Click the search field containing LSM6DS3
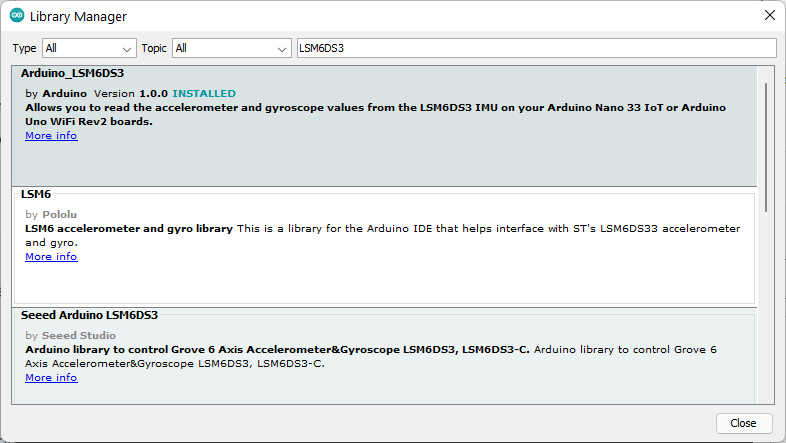Image resolution: width=786 pixels, height=443 pixels. click(x=536, y=48)
